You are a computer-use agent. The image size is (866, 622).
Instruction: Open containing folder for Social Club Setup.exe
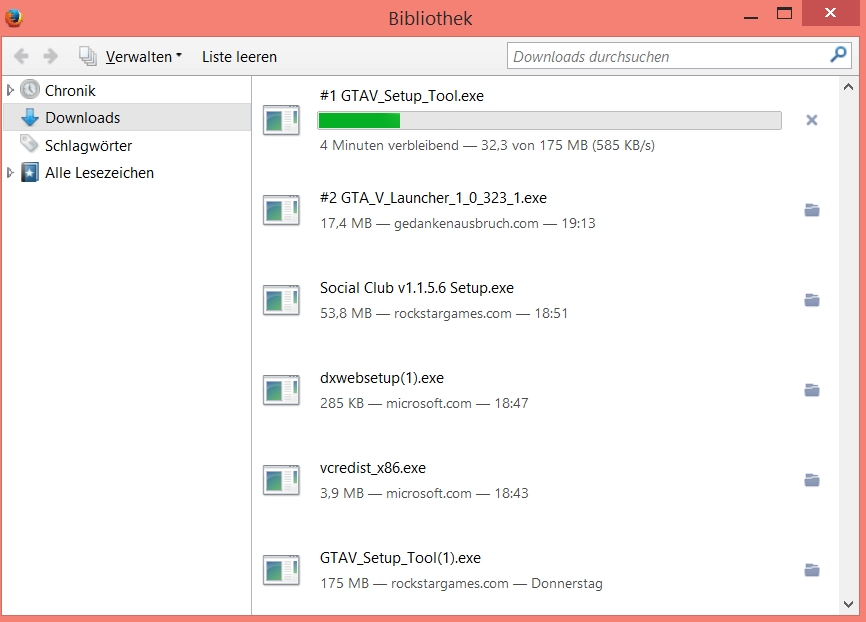pyautogui.click(x=811, y=300)
